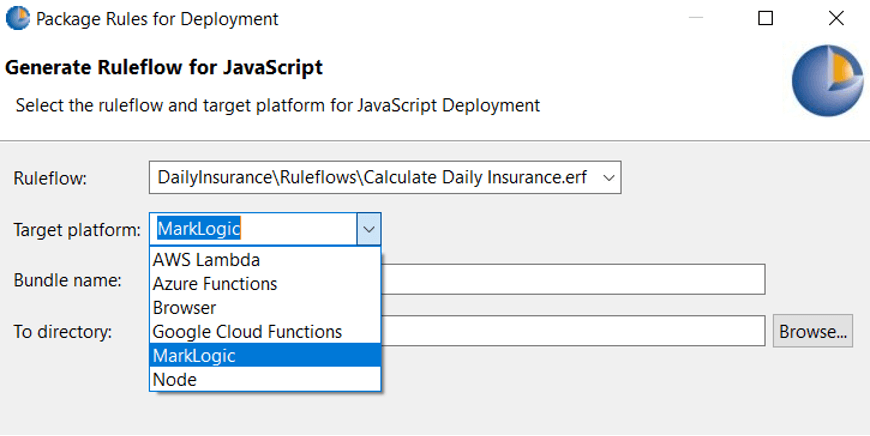Click the Generate Ruleflow for JavaScript heading
The width and height of the screenshot is (870, 436).
[x=164, y=68]
